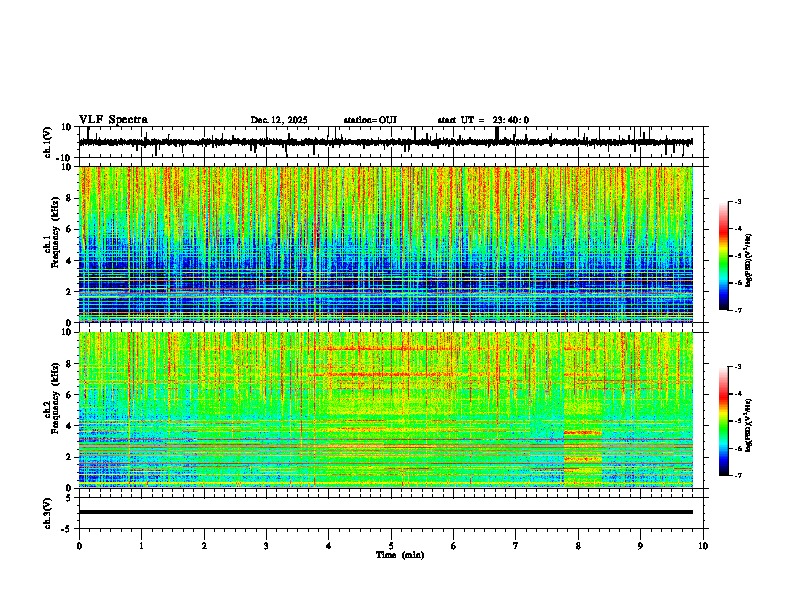This screenshot has height=612, width=792.
Task: Click inside the ch.2 spectrogram panel
Action: 385,410
